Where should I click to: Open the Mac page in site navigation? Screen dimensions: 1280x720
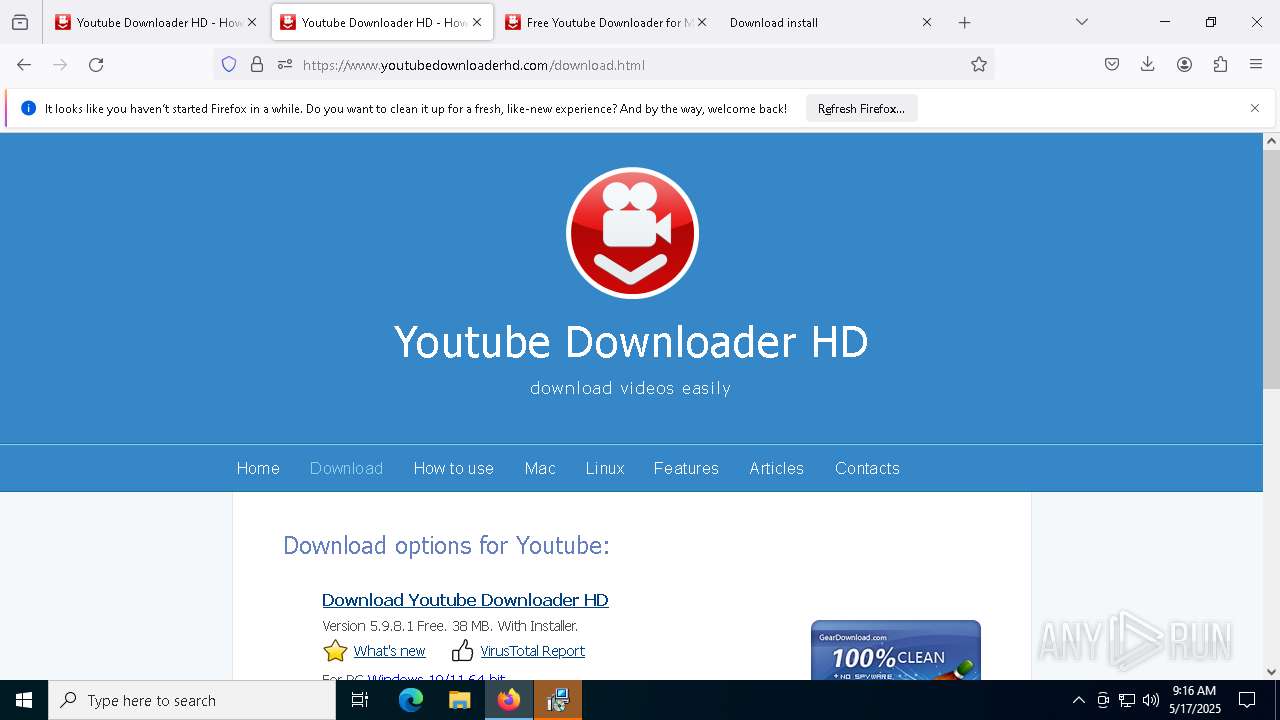(x=540, y=468)
